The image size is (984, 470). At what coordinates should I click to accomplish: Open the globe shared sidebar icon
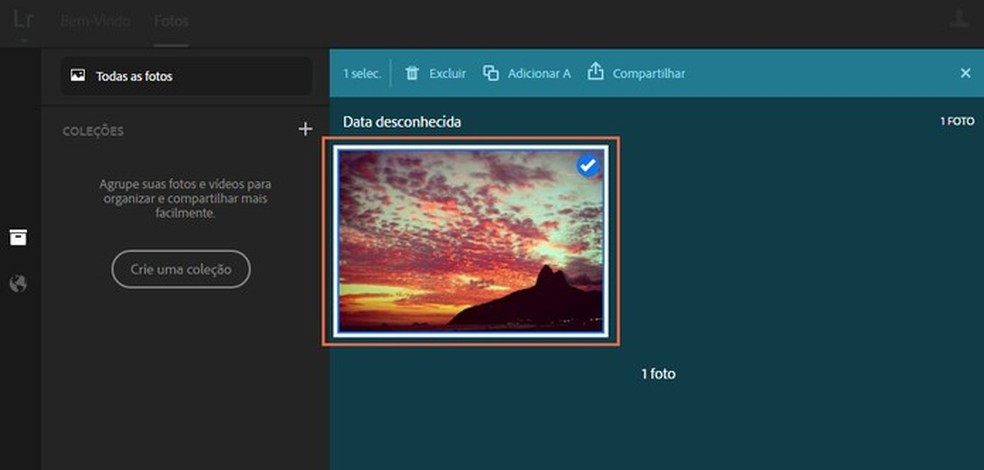18,284
